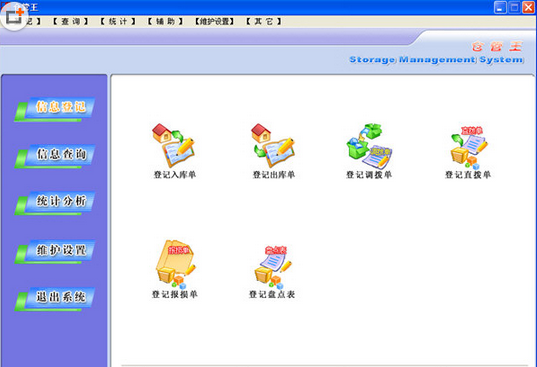Click the 登记报损单 text label
The image size is (537, 367).
click(175, 294)
